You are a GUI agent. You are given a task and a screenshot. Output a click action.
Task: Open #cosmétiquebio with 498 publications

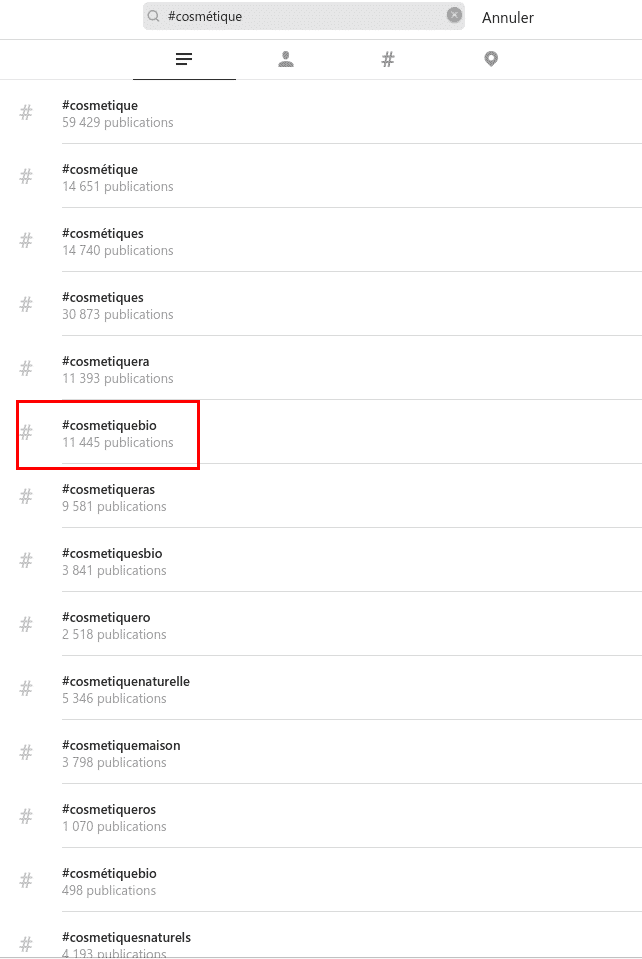click(x=109, y=881)
